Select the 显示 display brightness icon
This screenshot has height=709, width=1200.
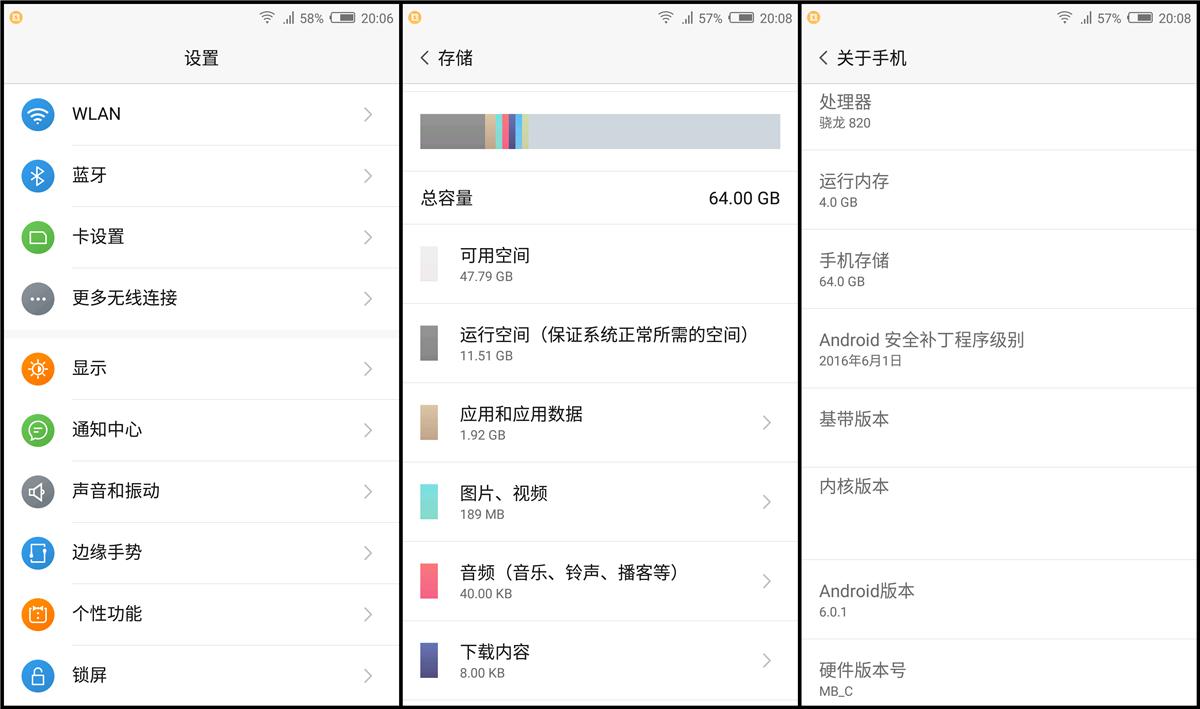pos(38,368)
